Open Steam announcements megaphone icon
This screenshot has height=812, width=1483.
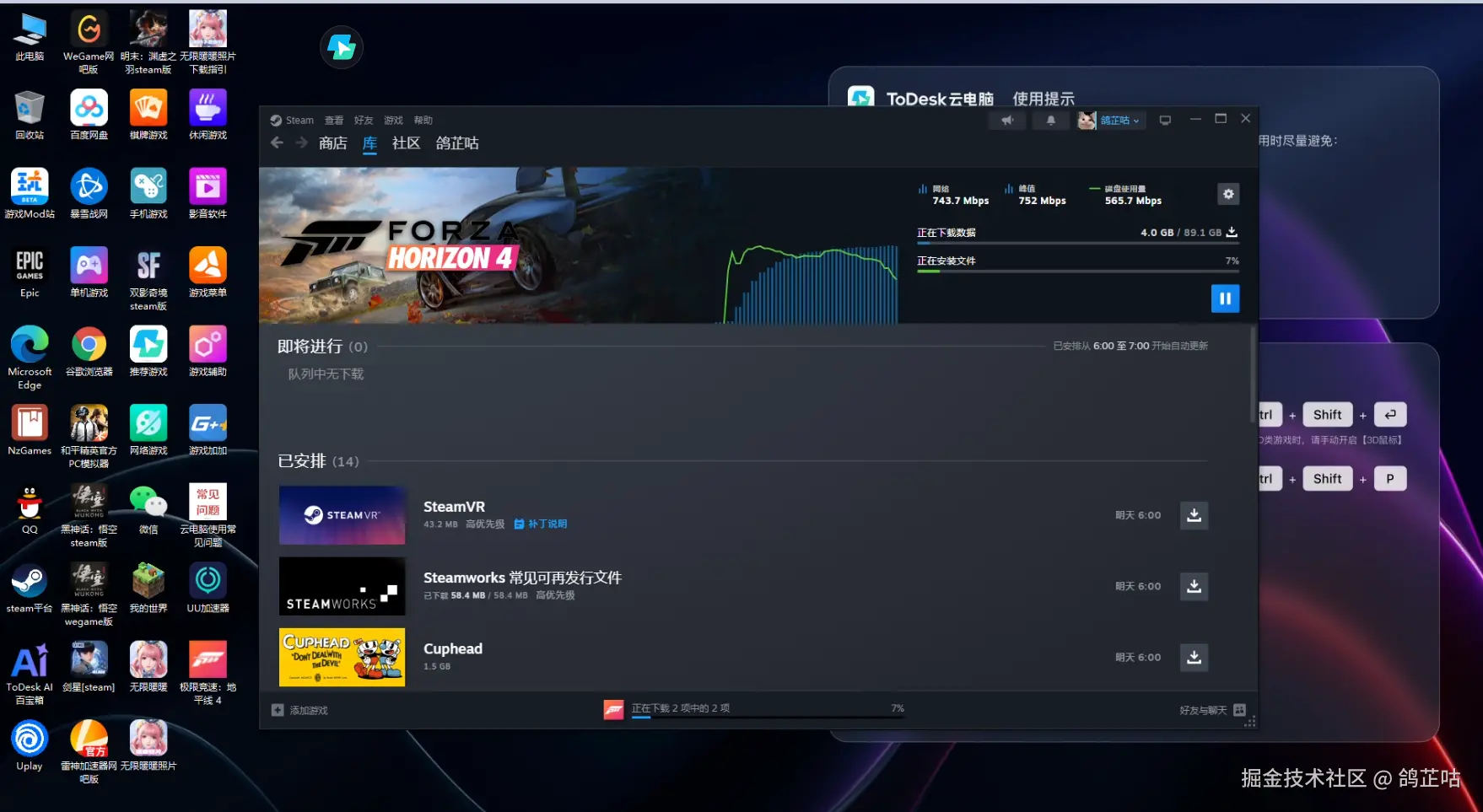(1007, 121)
